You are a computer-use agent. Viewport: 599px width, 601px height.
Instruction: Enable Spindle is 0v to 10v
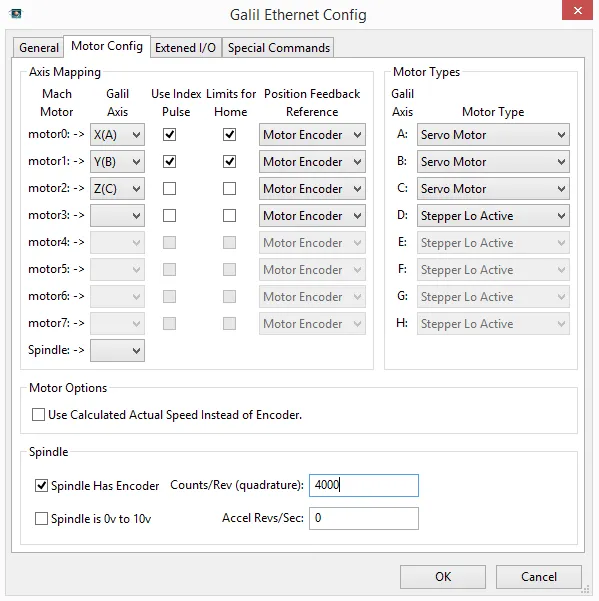click(41, 518)
